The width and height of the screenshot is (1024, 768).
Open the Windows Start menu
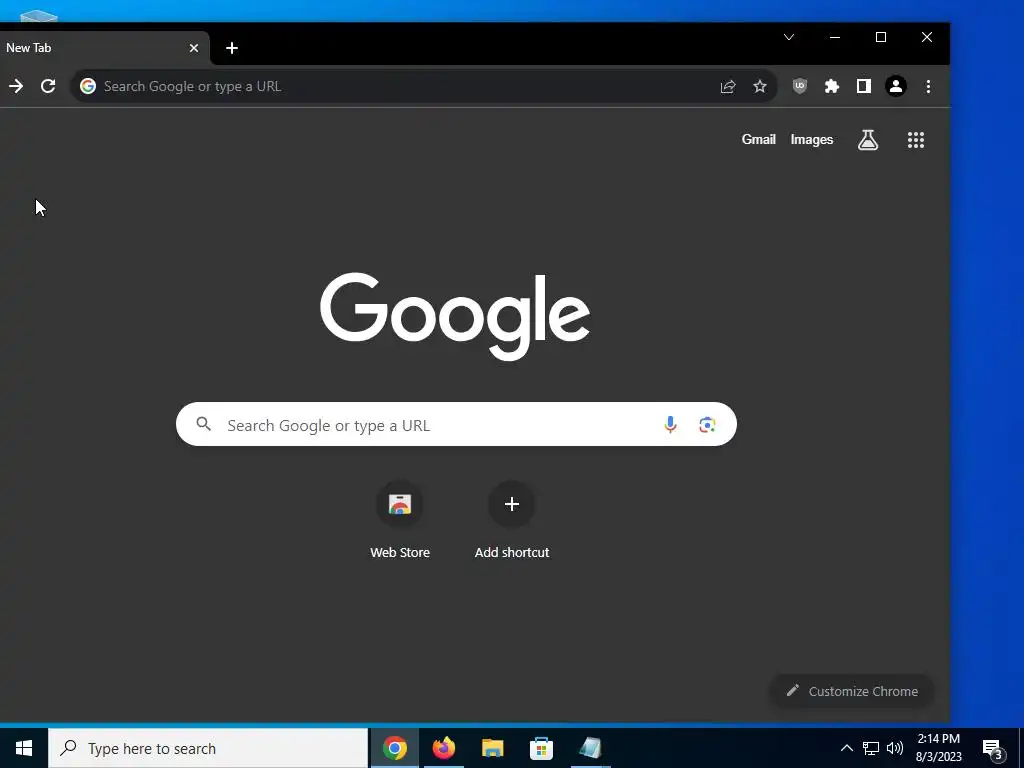tap(24, 748)
